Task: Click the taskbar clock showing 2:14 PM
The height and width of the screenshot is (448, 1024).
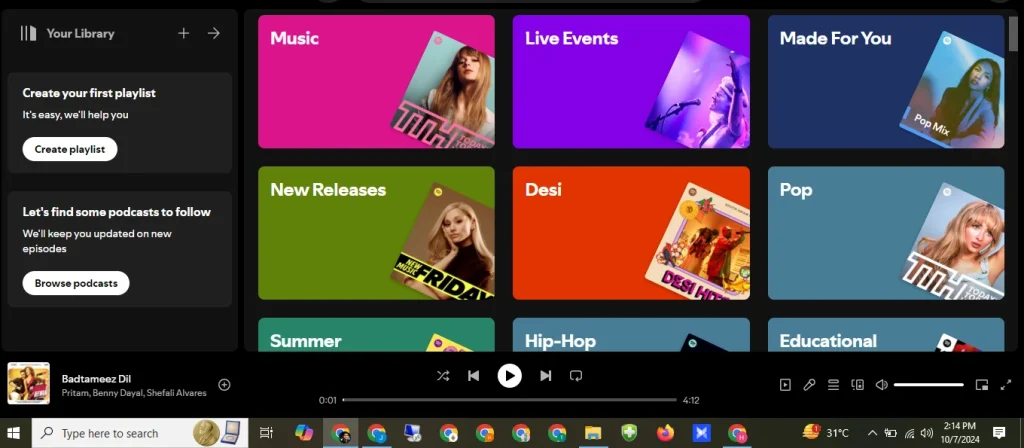Action: [960, 432]
